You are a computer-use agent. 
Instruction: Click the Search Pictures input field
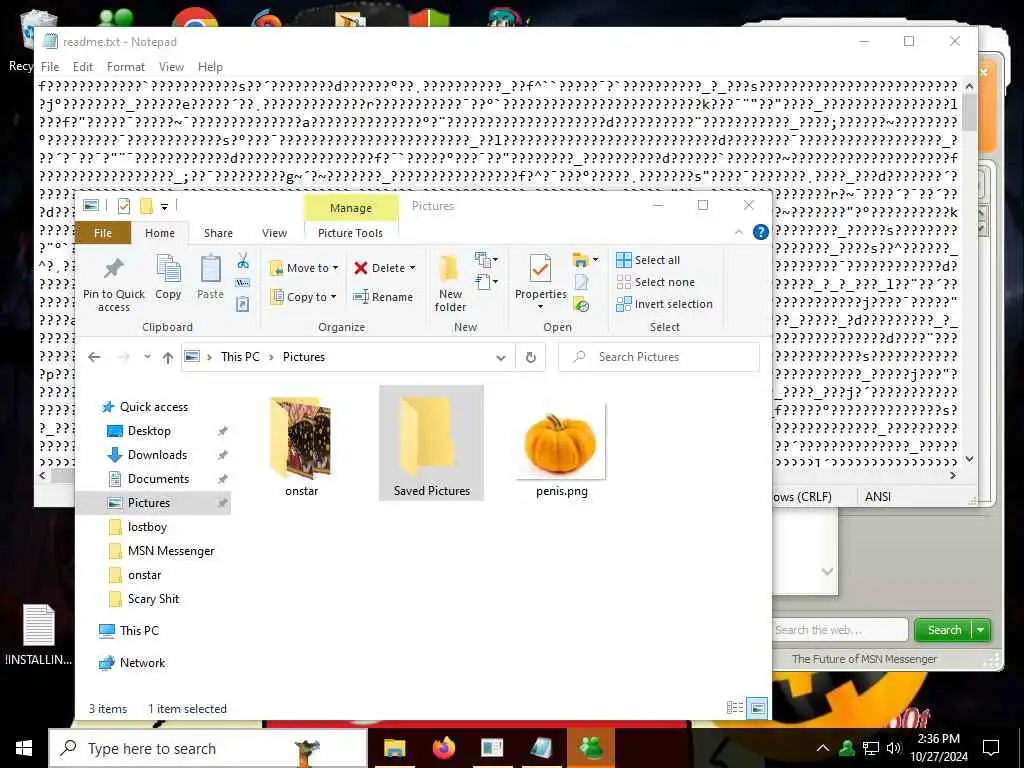click(x=659, y=357)
